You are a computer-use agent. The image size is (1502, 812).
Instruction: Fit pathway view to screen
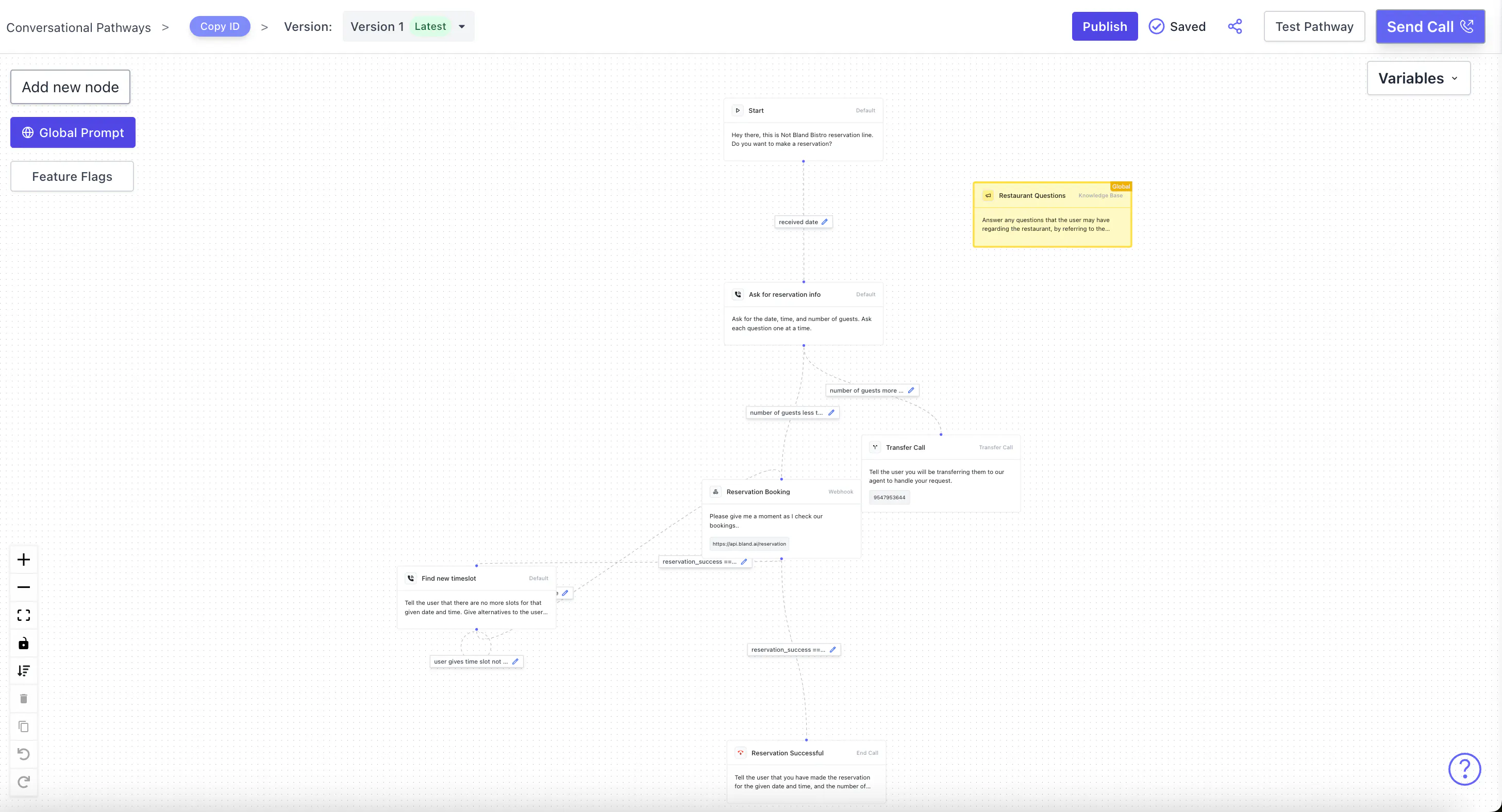point(23,615)
